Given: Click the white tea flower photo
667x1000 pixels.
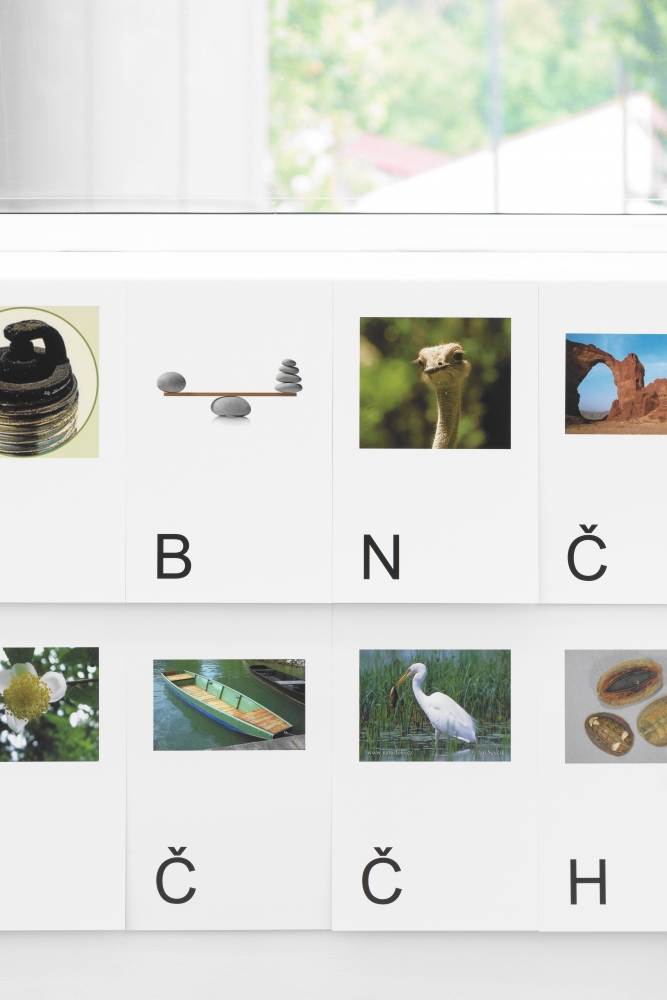Looking at the screenshot, I should 49,704.
